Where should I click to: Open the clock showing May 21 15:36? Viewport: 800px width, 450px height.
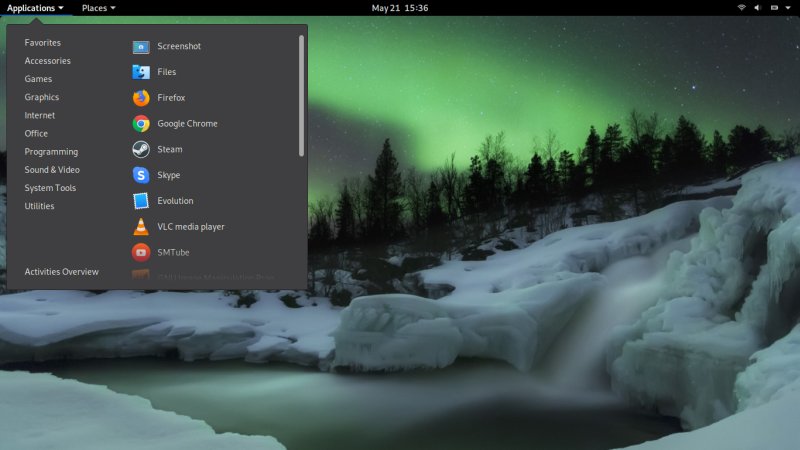point(400,8)
